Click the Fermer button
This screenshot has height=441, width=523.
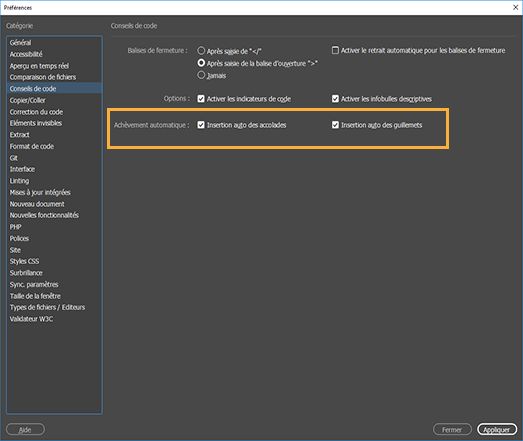452,429
